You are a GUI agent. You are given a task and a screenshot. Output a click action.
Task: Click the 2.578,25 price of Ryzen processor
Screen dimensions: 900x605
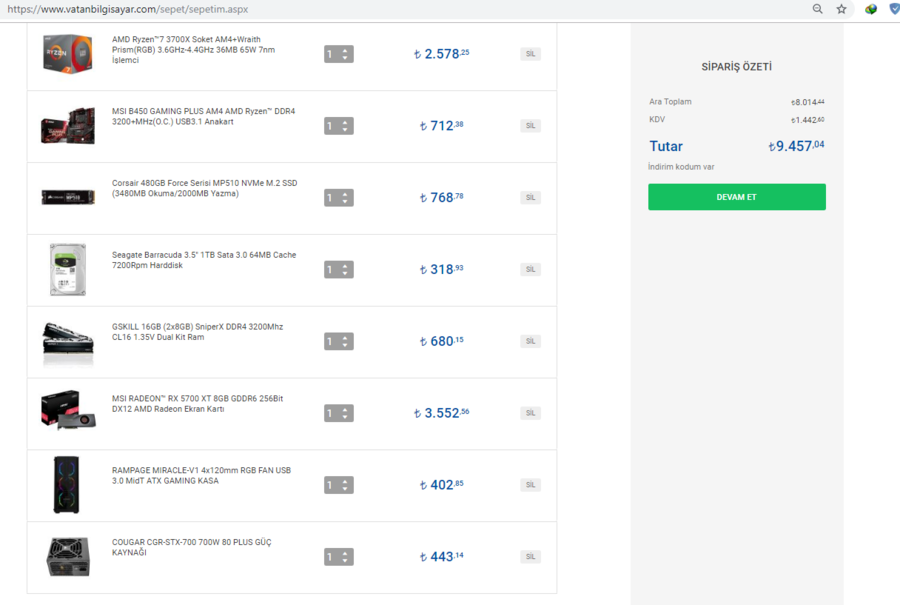[441, 54]
